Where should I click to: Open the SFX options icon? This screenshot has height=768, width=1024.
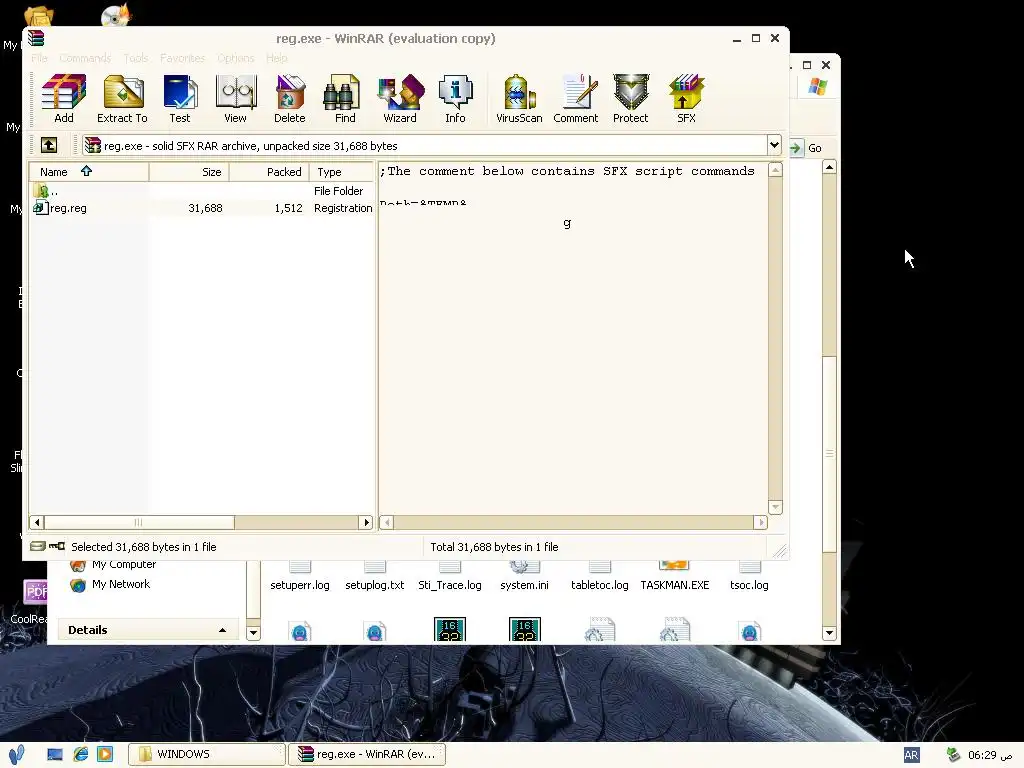tap(686, 99)
